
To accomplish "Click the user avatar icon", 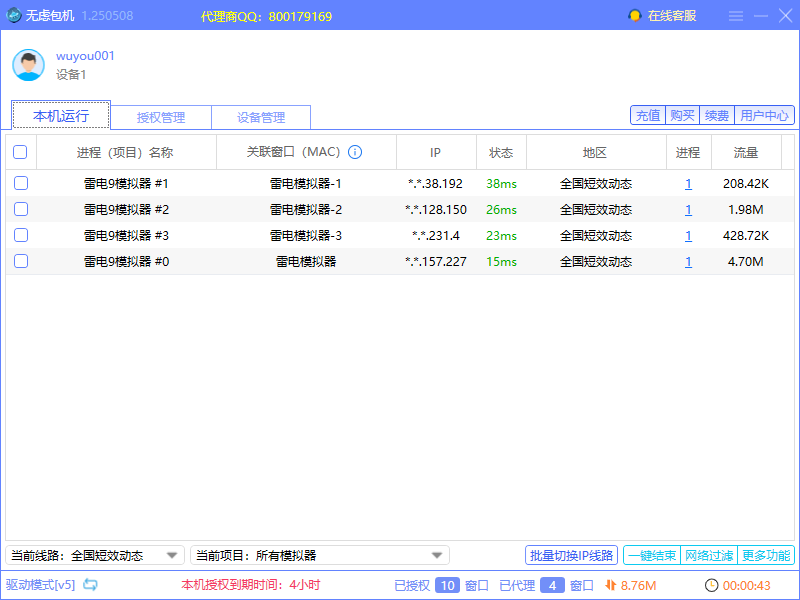I will [28, 65].
